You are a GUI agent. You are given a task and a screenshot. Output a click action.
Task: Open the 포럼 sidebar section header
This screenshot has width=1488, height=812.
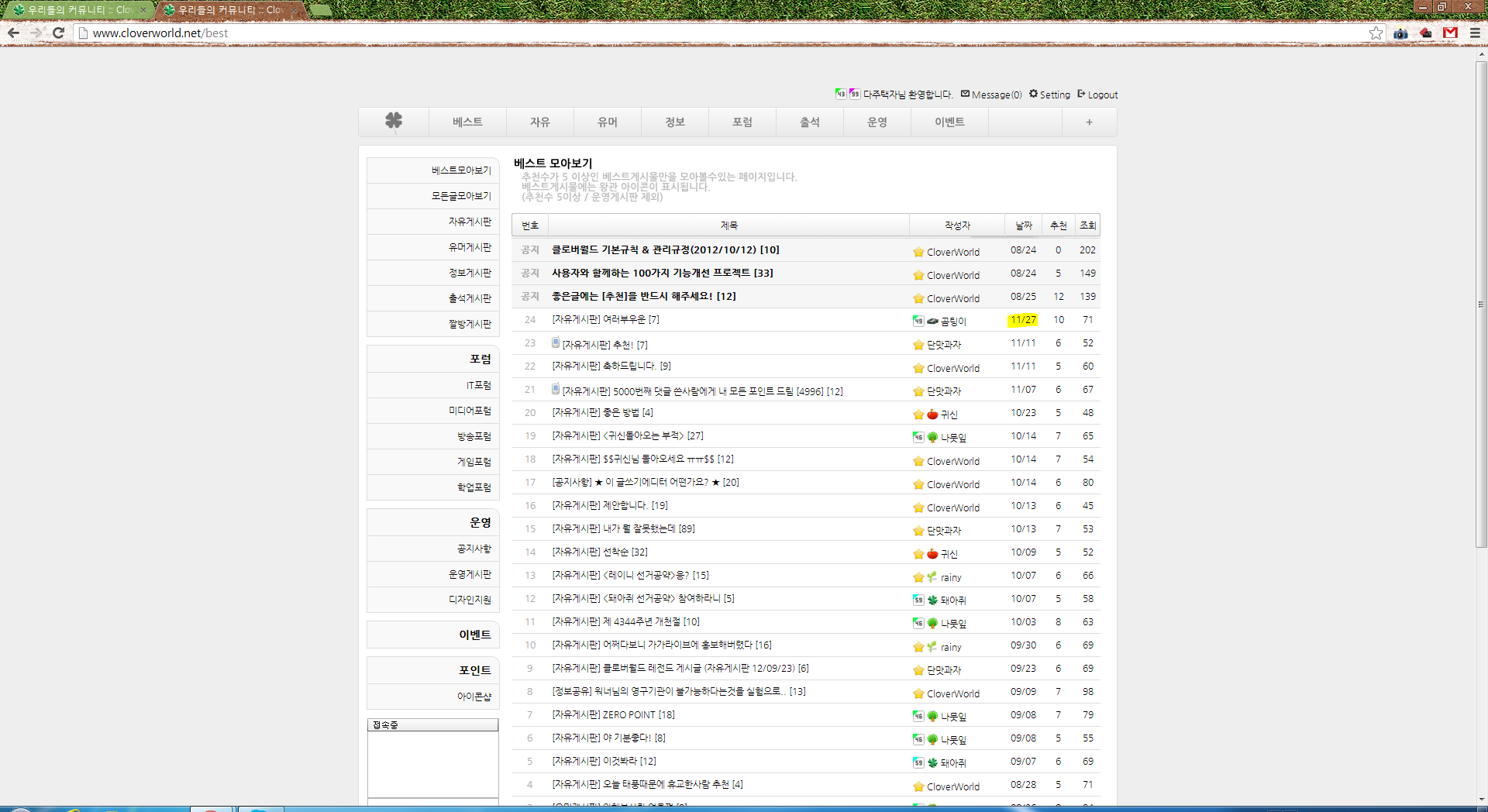(480, 359)
